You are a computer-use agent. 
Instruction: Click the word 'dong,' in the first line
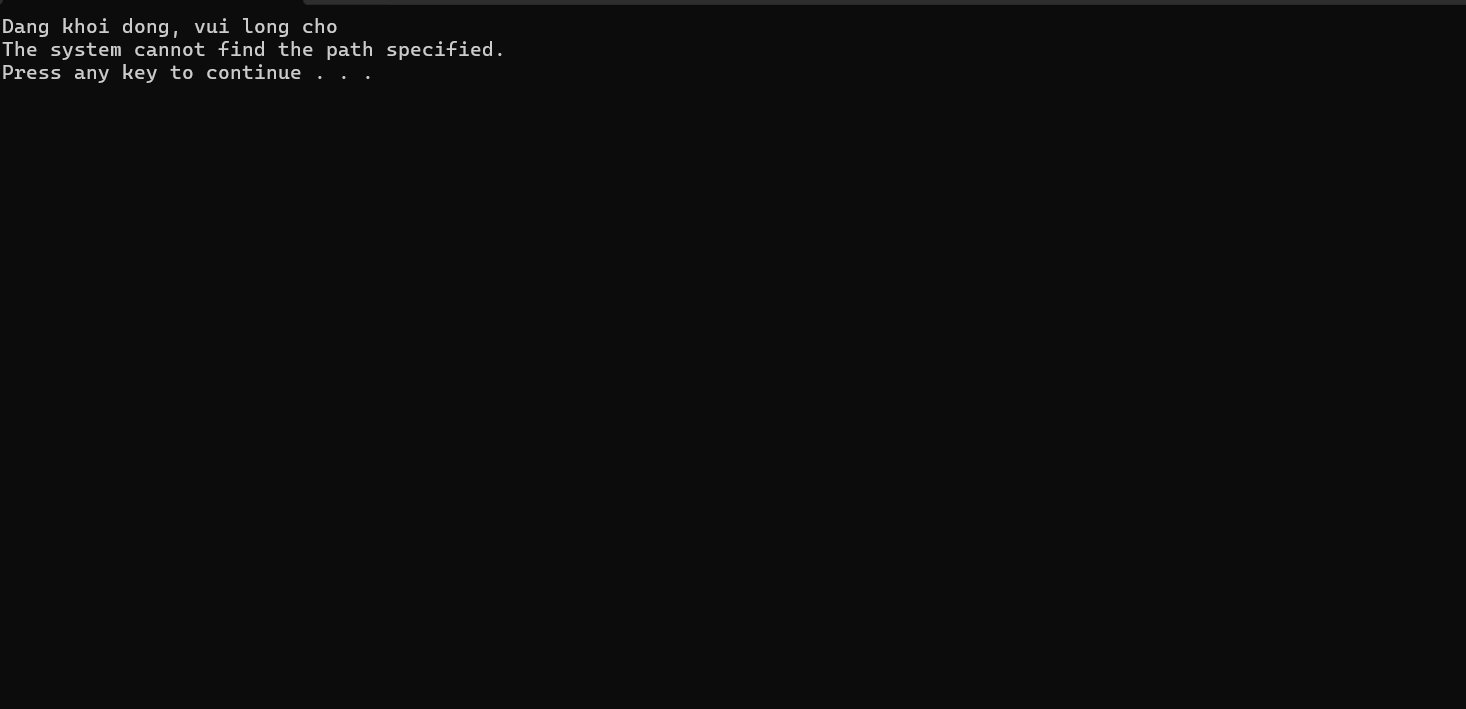152,28
